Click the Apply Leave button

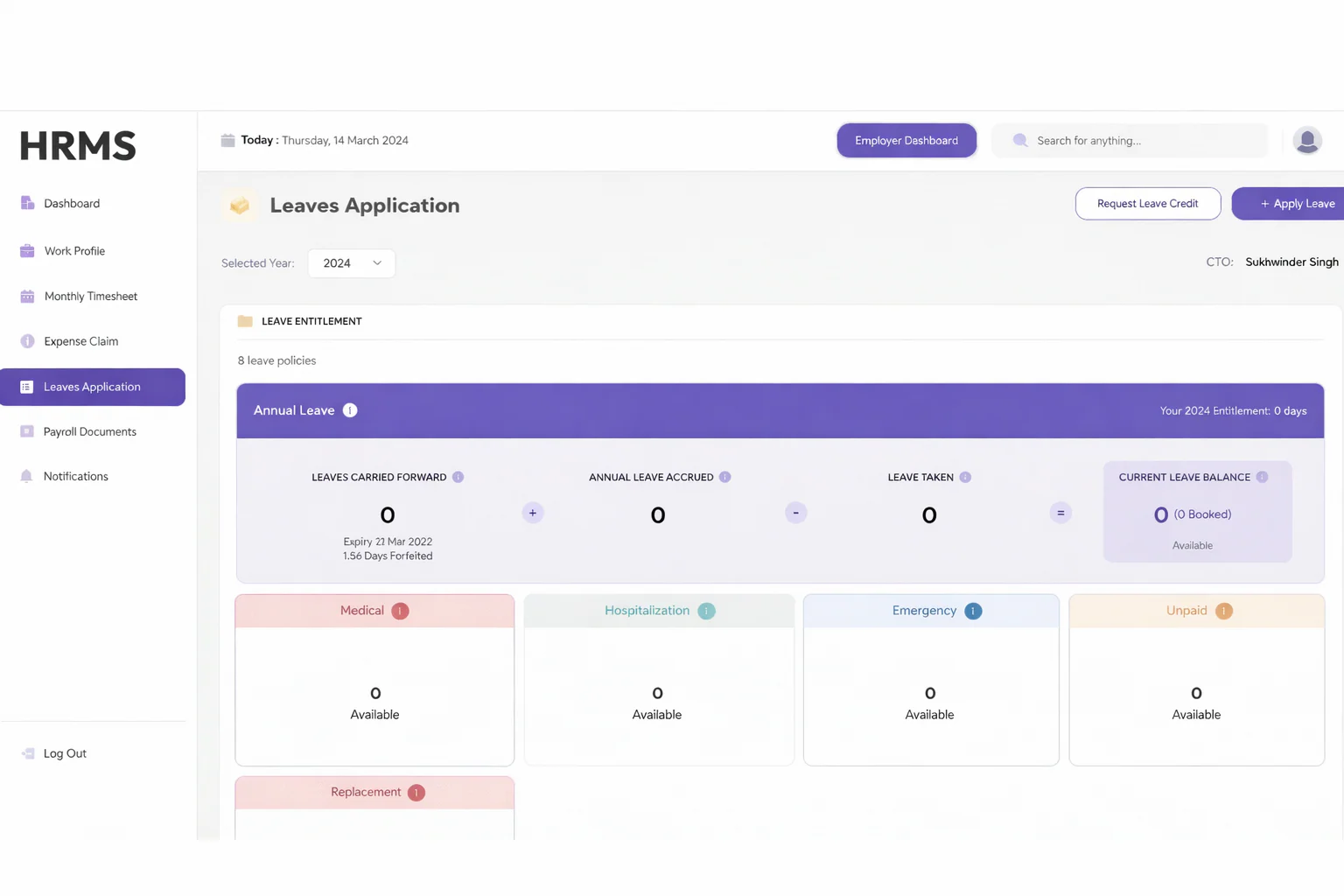1288,203
